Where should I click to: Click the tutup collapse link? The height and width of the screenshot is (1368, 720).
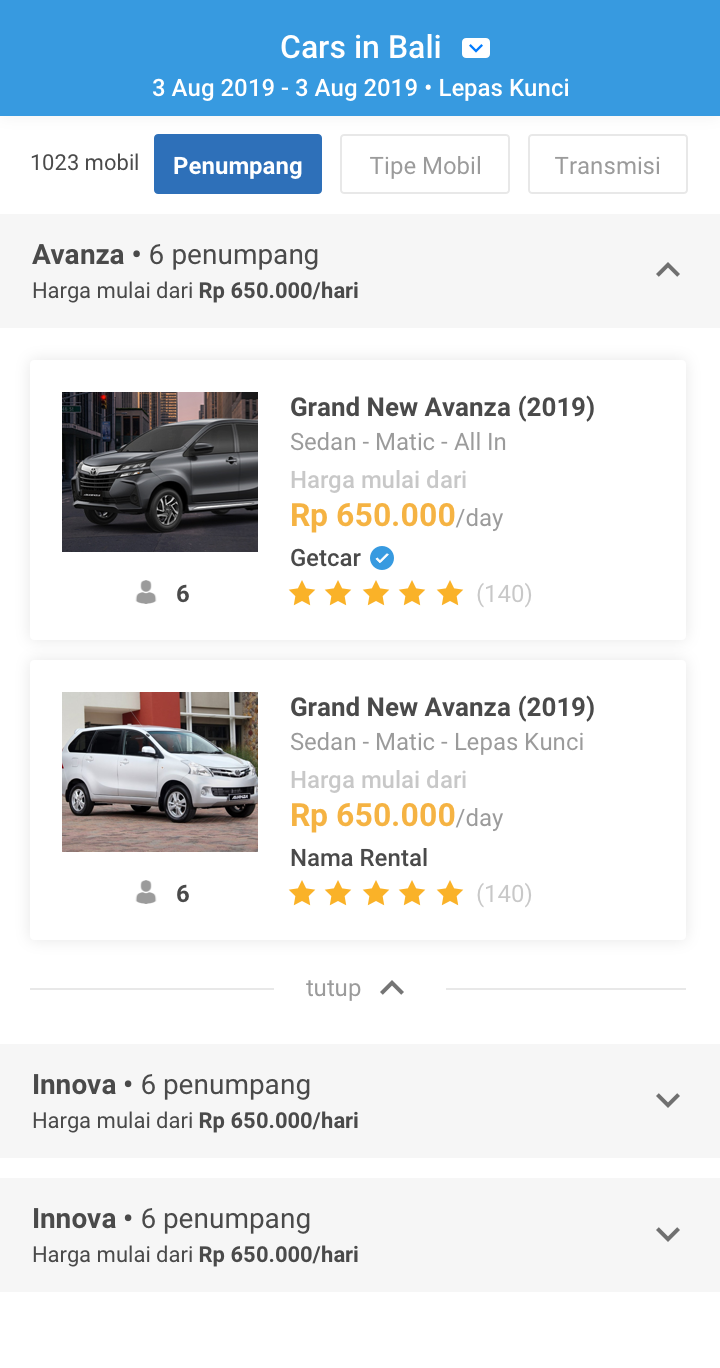pyautogui.click(x=333, y=988)
